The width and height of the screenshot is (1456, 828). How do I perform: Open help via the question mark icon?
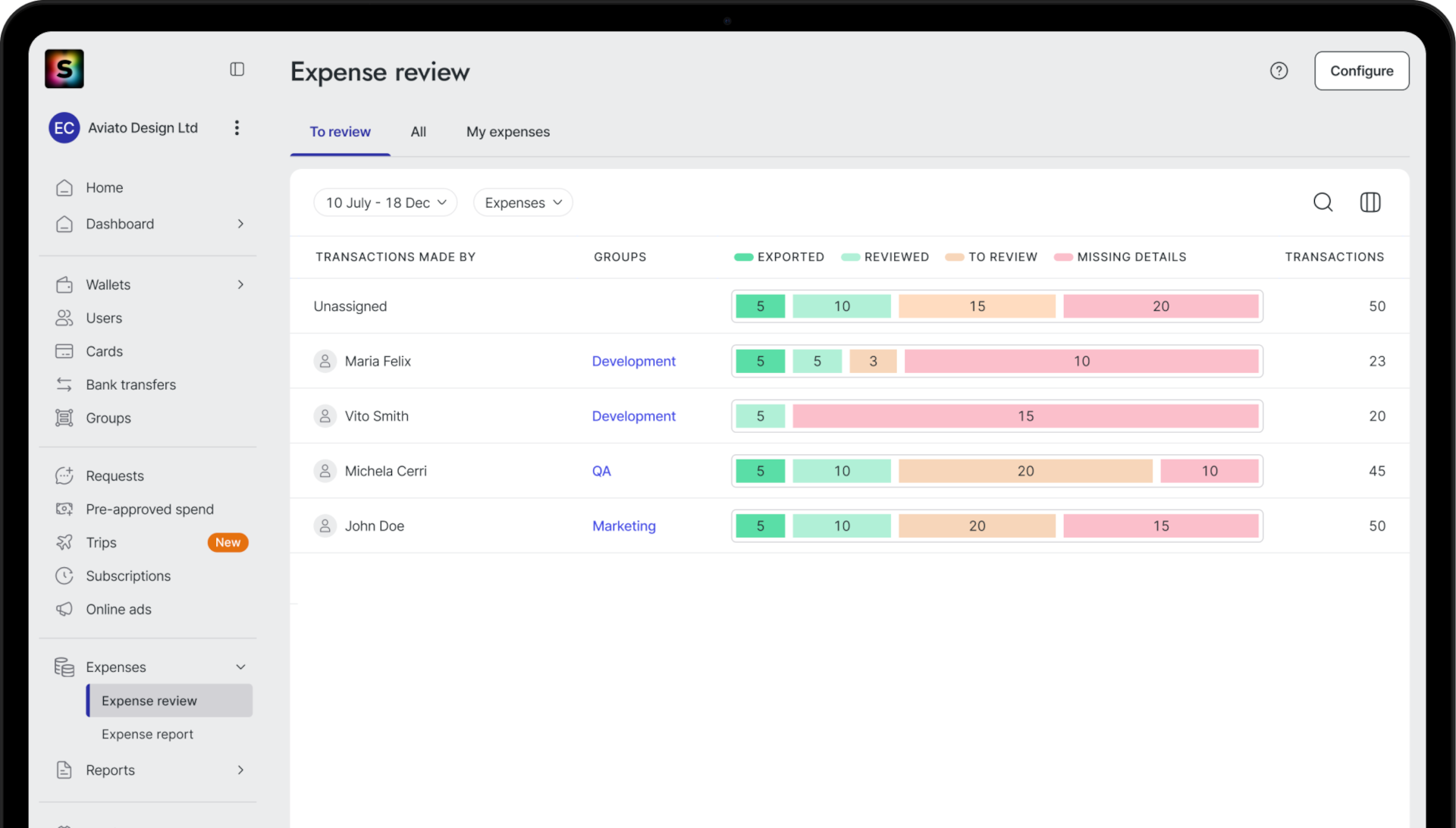coord(1279,71)
